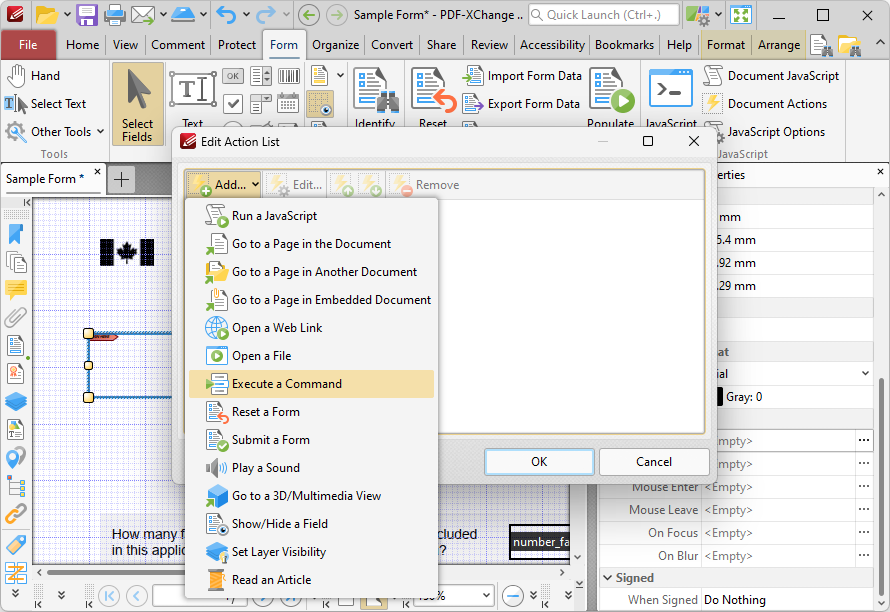Switch to the Organize ribbon tab
Image resolution: width=890 pixels, height=612 pixels.
335,45
